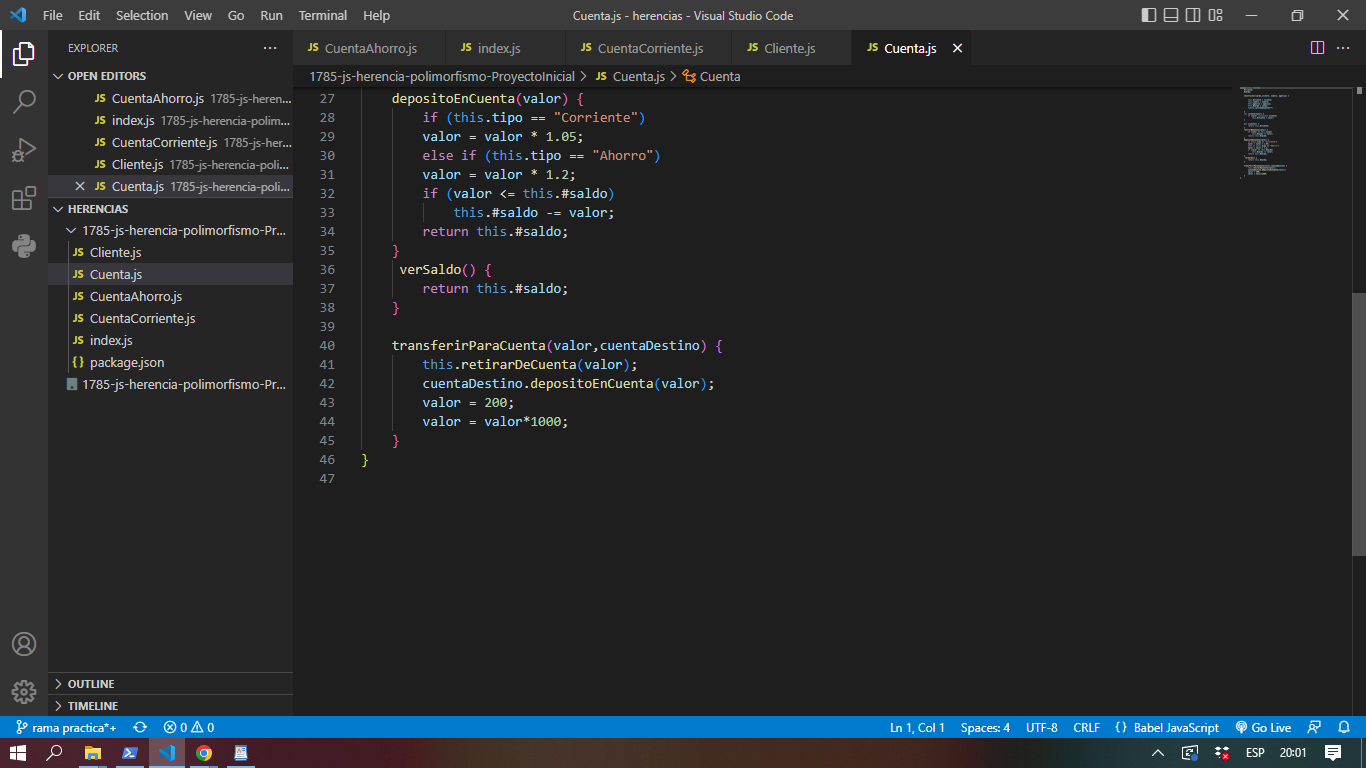This screenshot has width=1366, height=768.
Task: Change the Spaces: 4 indentation setting
Action: 985,728
